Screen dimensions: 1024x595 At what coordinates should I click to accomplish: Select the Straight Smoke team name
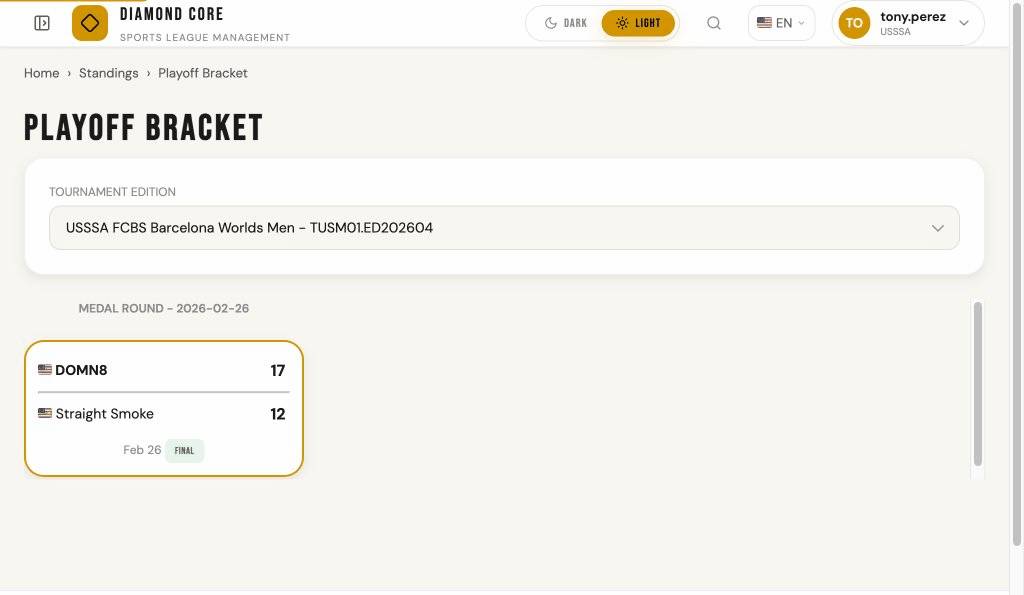104,414
